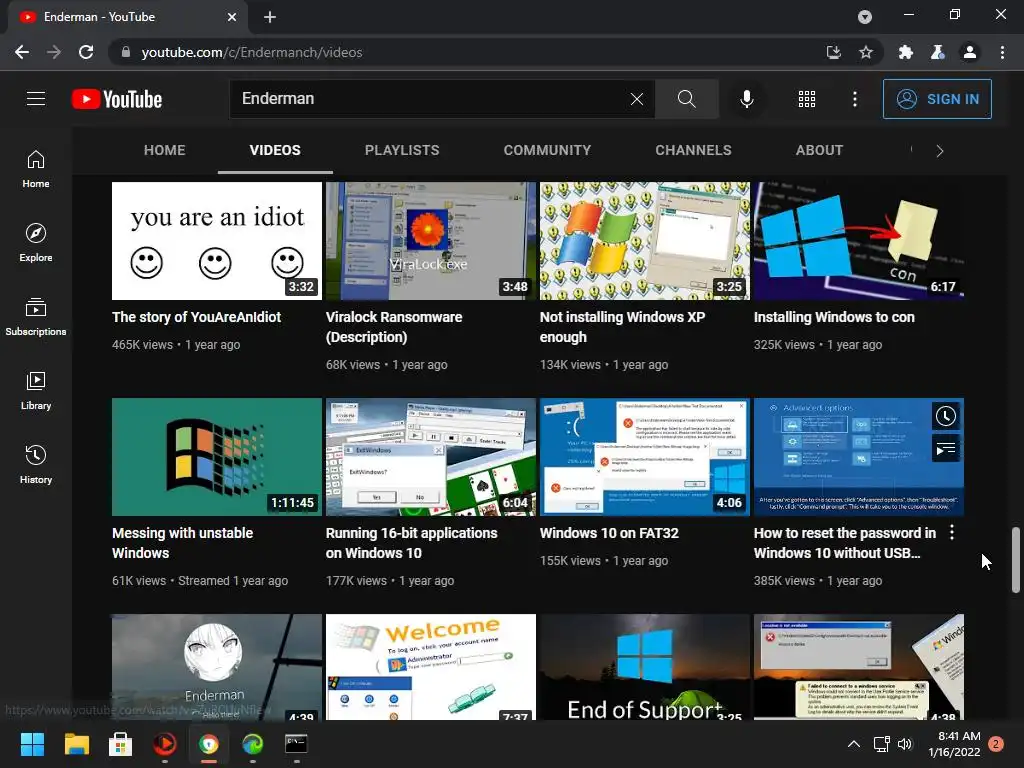The height and width of the screenshot is (768, 1024).
Task: Click the flask labs icon in the toolbar
Action: [x=938, y=52]
